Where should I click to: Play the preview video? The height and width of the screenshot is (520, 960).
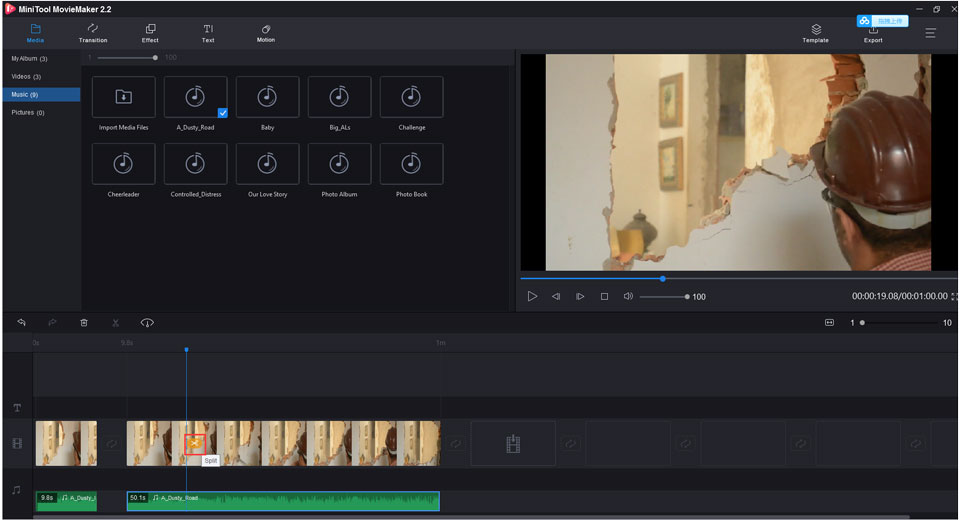coord(532,296)
